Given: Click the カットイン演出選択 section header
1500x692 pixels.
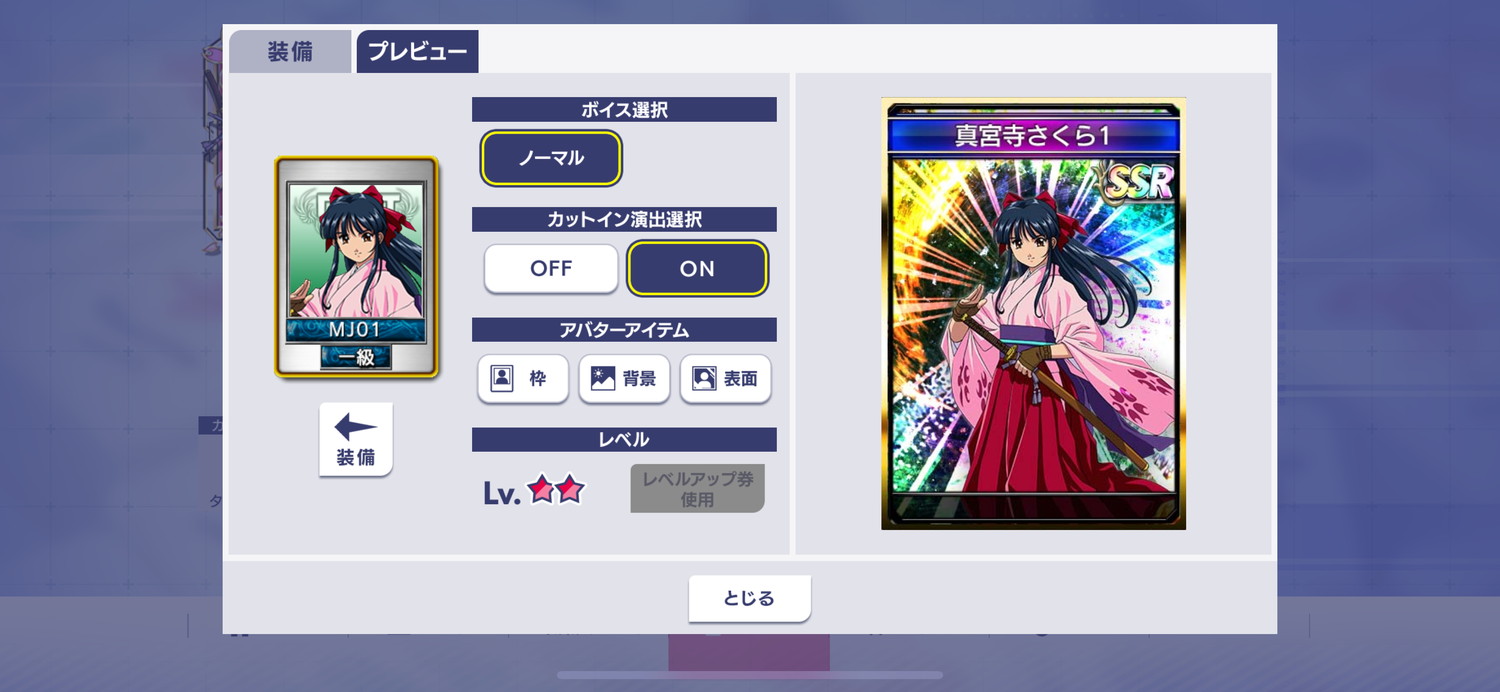Looking at the screenshot, I should [x=624, y=220].
